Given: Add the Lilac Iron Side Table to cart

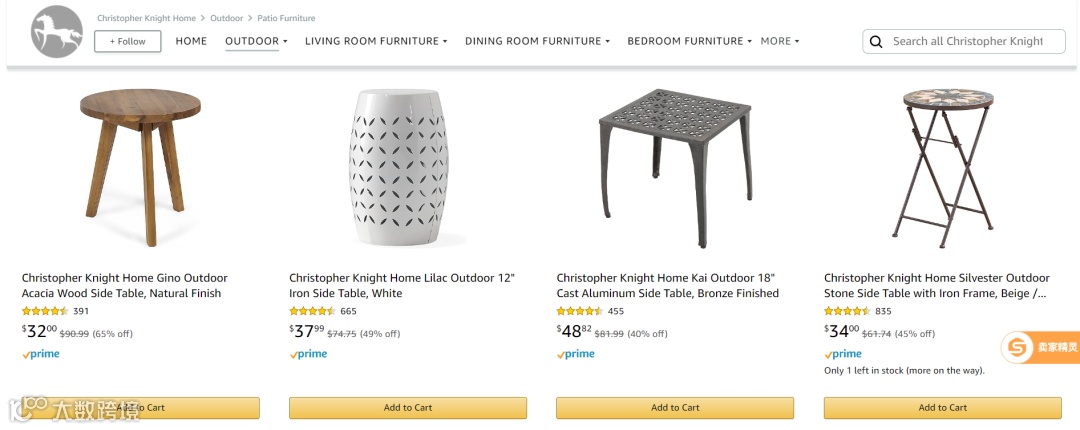Looking at the screenshot, I should click(408, 408).
